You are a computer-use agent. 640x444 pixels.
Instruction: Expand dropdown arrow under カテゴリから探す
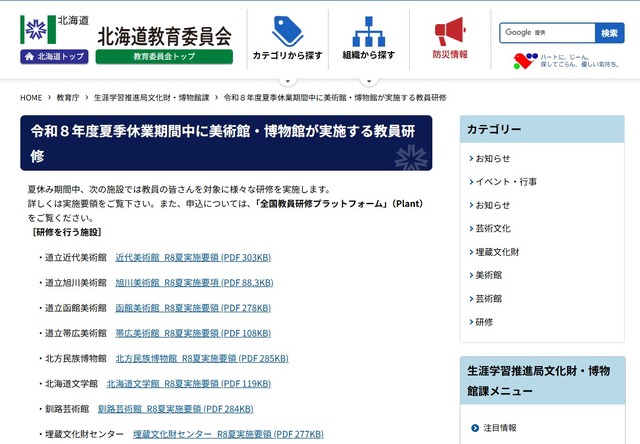(288, 81)
